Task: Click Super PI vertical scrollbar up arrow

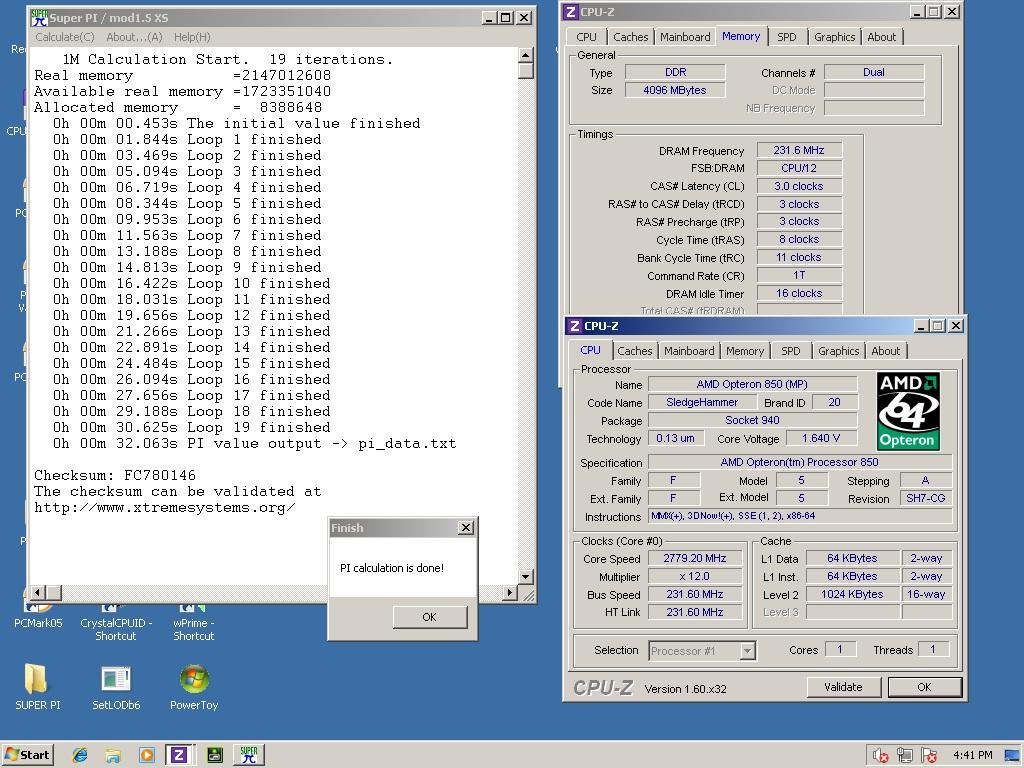Action: point(526,55)
